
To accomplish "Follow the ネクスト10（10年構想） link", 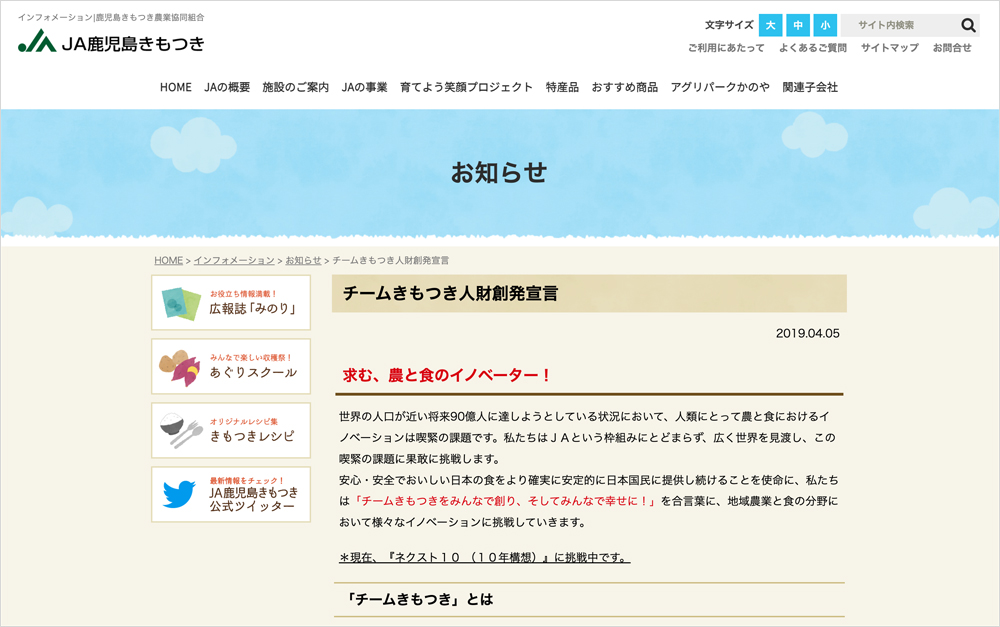I will pyautogui.click(x=485, y=557).
